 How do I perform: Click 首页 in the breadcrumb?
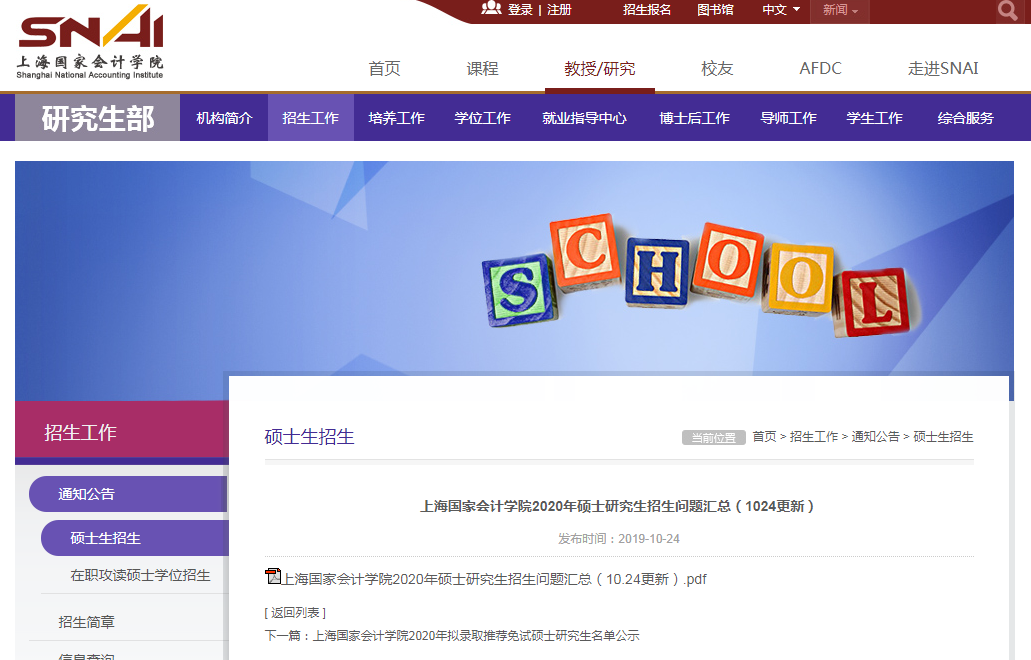[764, 437]
